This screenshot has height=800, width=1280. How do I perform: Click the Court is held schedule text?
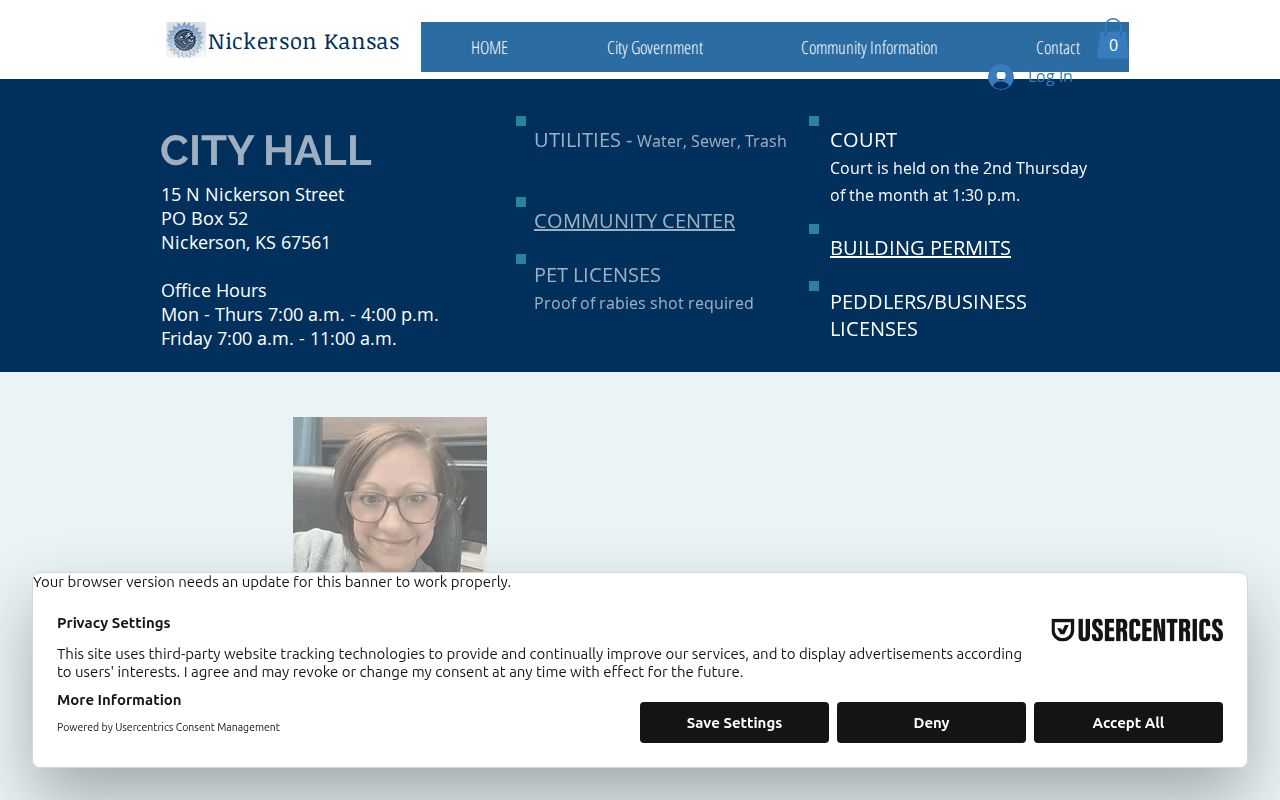[958, 182]
